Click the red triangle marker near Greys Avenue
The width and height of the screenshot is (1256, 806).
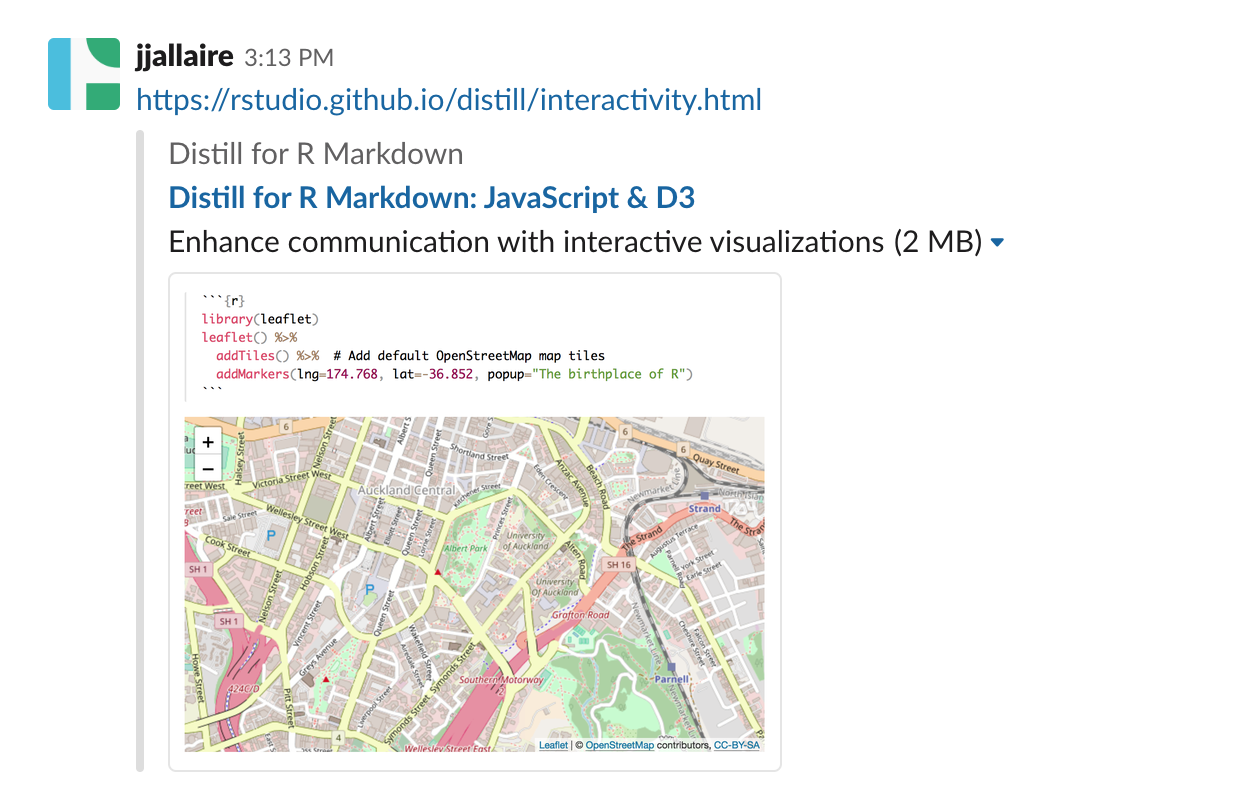[x=326, y=679]
